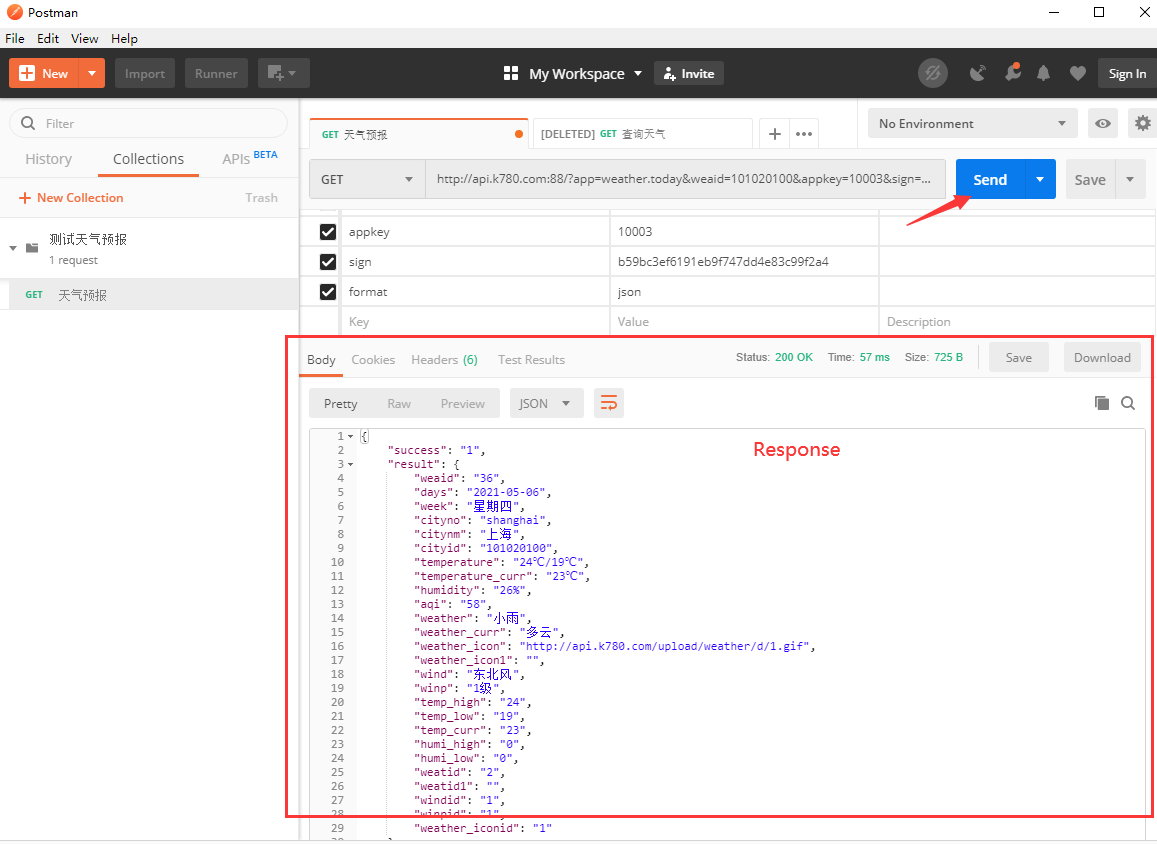The image size is (1157, 844).
Task: Collapse the result object at line 3
Action: (x=350, y=464)
